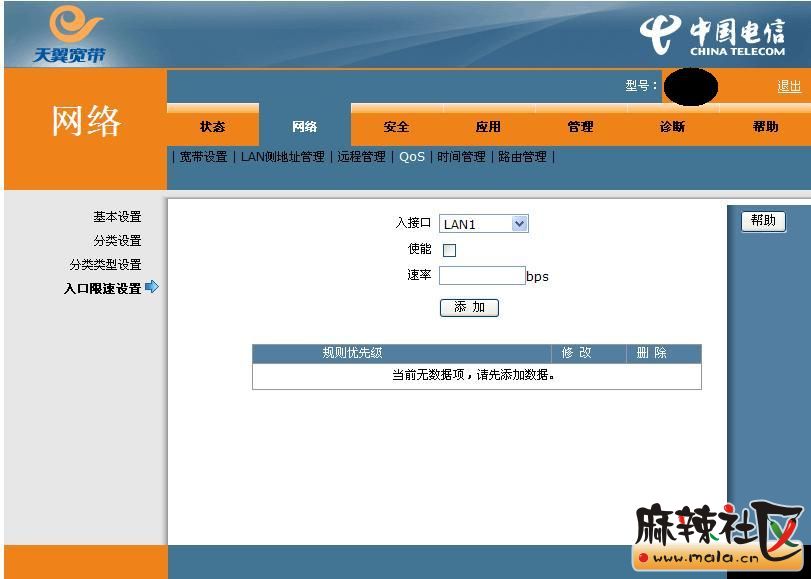This screenshot has width=811, height=579.
Task: Click the 速率 bps input field
Action: (481, 276)
